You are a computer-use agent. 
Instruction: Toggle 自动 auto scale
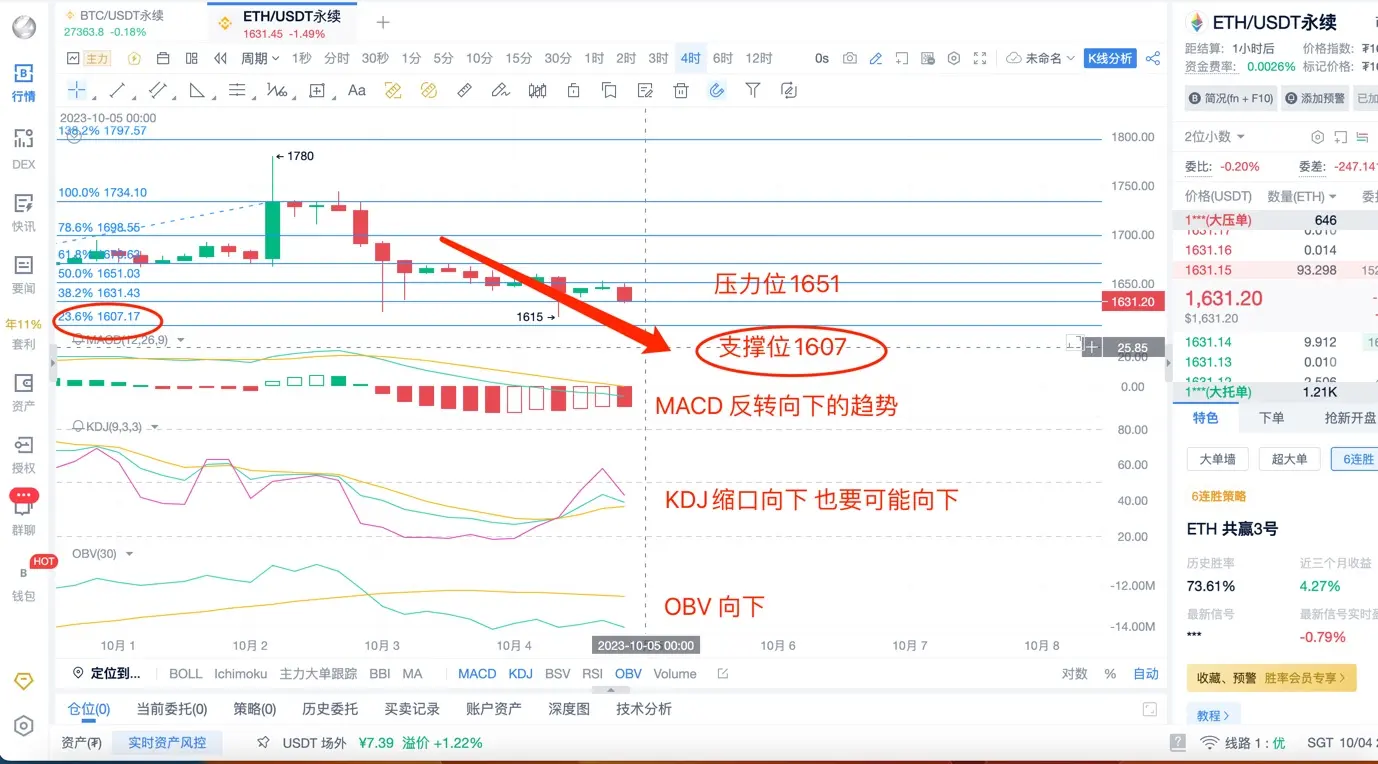point(1146,673)
